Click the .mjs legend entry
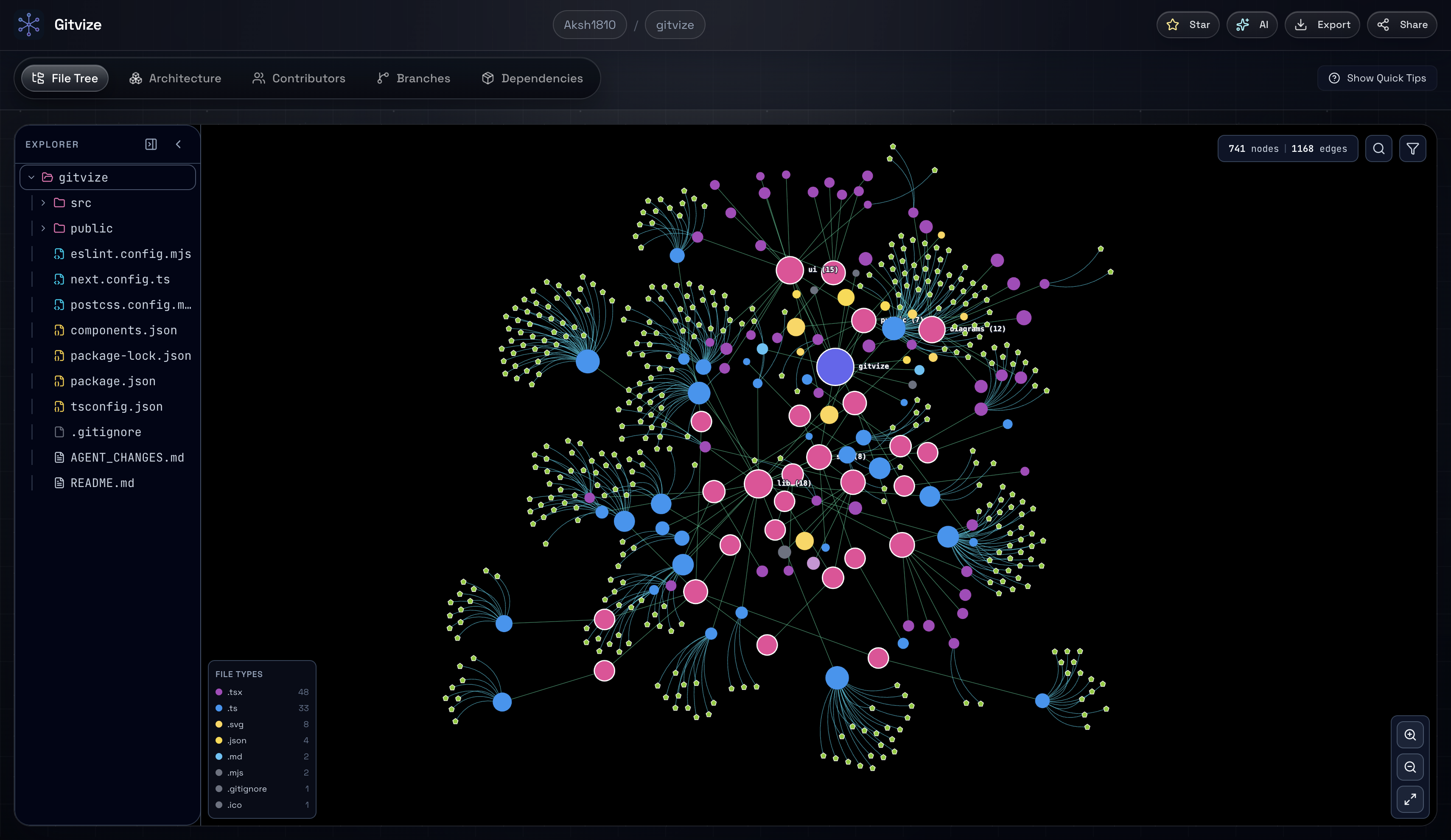Viewport: 1451px width, 840px height. pyautogui.click(x=262, y=773)
